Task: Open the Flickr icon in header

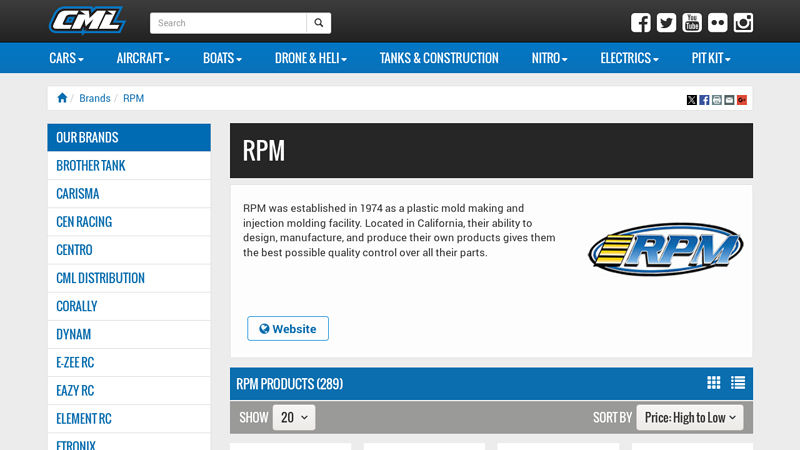Action: coord(717,23)
